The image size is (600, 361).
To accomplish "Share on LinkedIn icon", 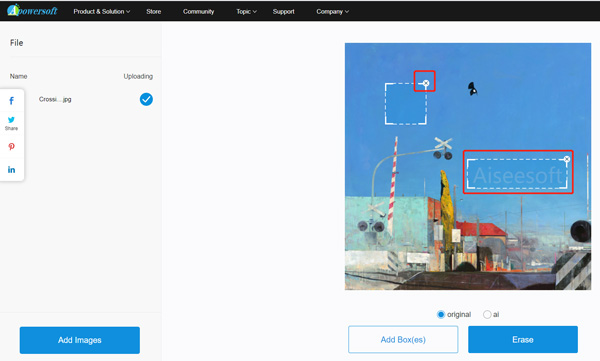I will click(x=11, y=170).
